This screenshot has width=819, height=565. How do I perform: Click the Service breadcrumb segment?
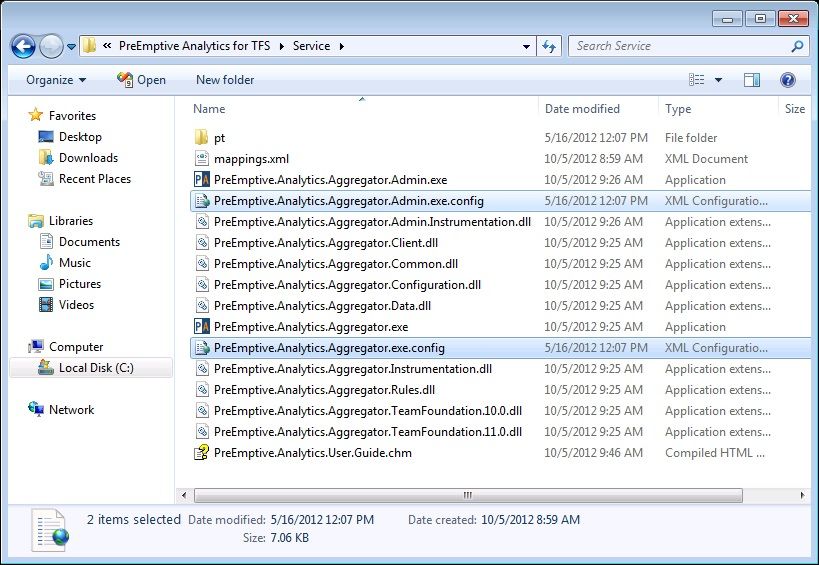tap(311, 46)
